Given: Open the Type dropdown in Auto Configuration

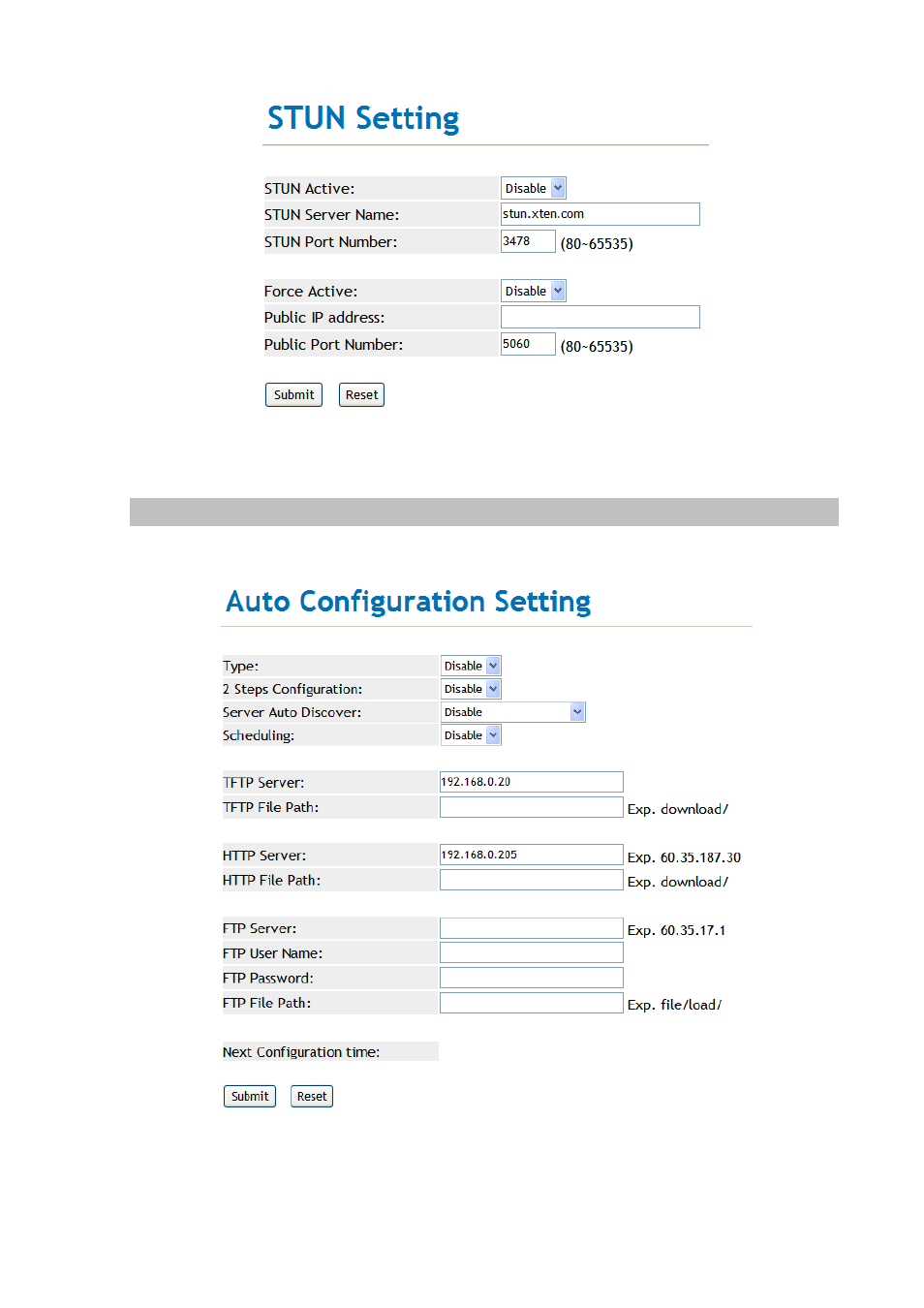Looking at the screenshot, I should point(471,666).
